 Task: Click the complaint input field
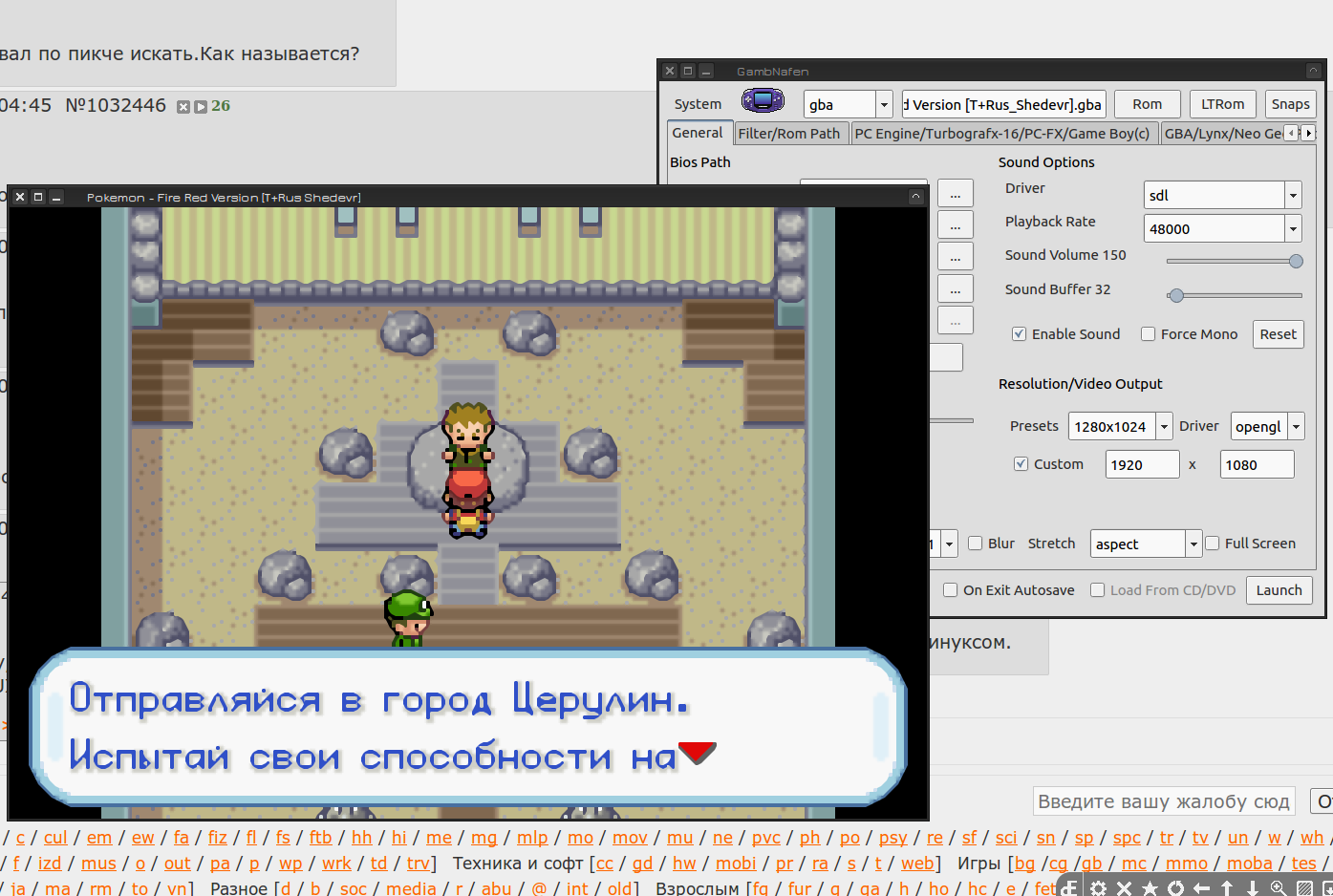coord(1164,801)
